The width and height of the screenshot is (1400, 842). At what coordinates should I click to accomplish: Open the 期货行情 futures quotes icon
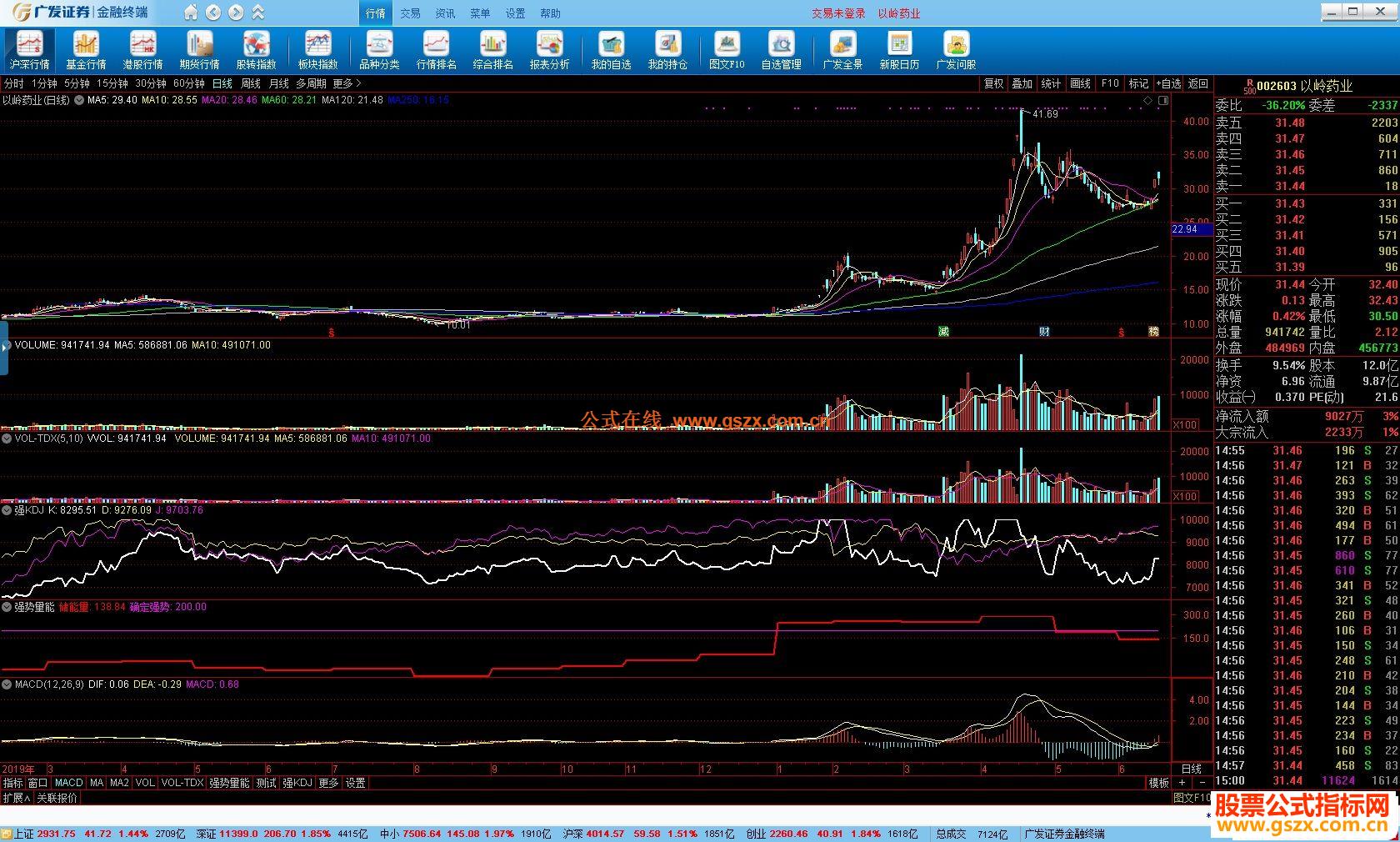[199, 50]
